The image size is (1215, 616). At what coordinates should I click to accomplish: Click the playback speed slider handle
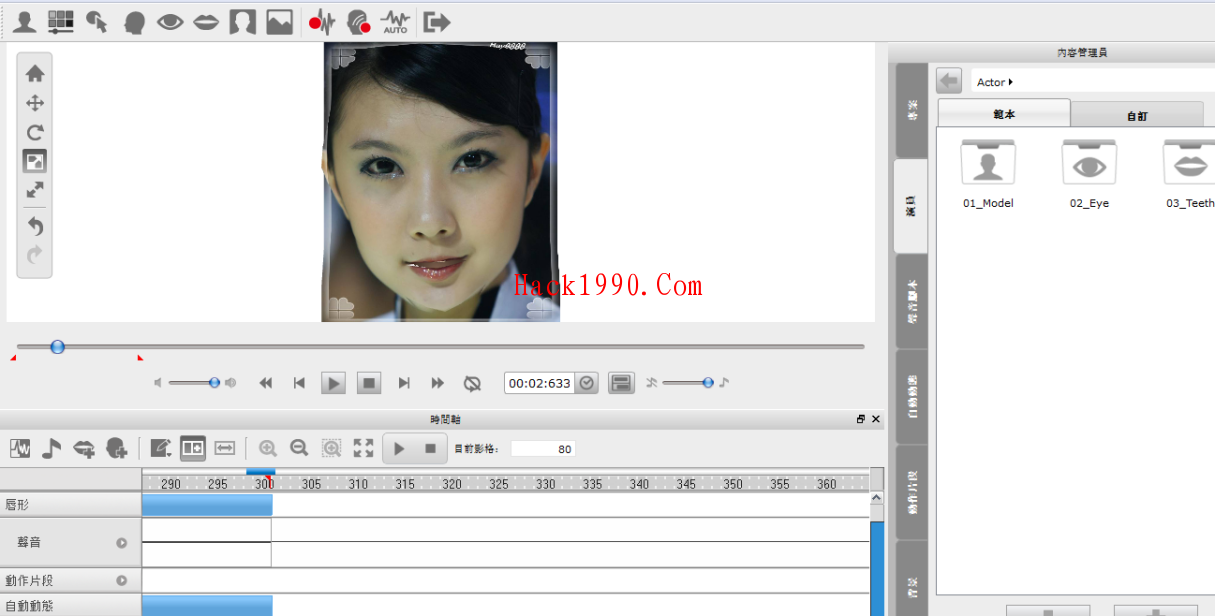708,382
